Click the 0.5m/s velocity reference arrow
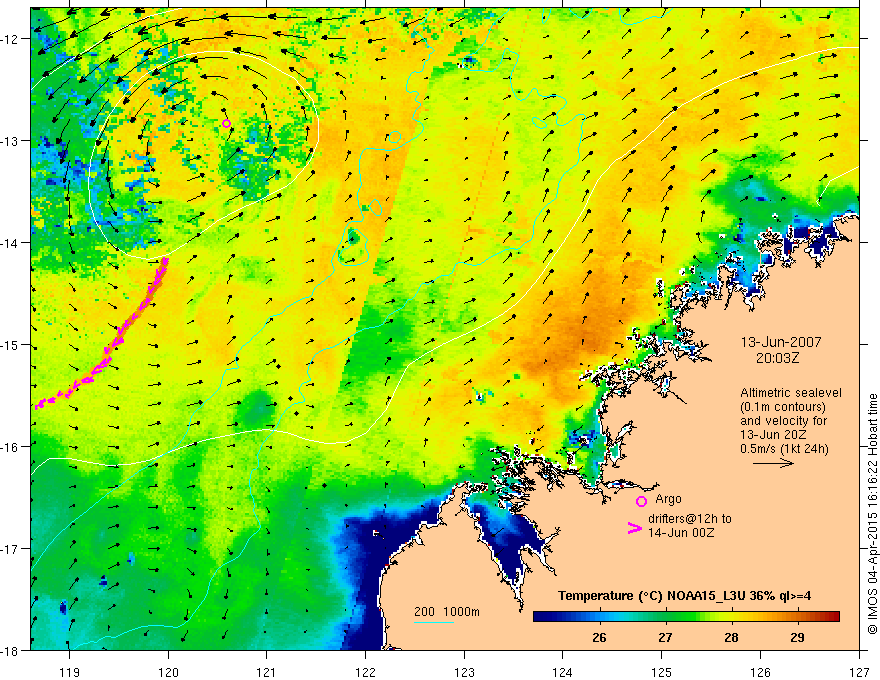This screenshot has width=880, height=680. coord(773,463)
